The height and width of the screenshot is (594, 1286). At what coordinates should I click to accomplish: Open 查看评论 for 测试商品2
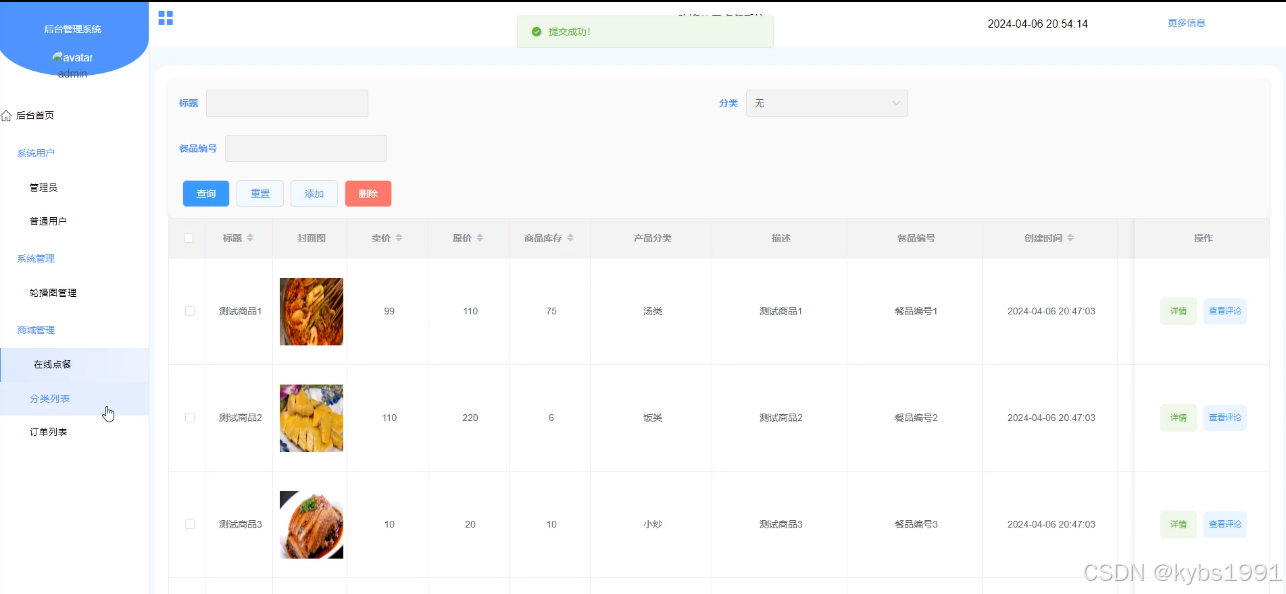click(1225, 418)
